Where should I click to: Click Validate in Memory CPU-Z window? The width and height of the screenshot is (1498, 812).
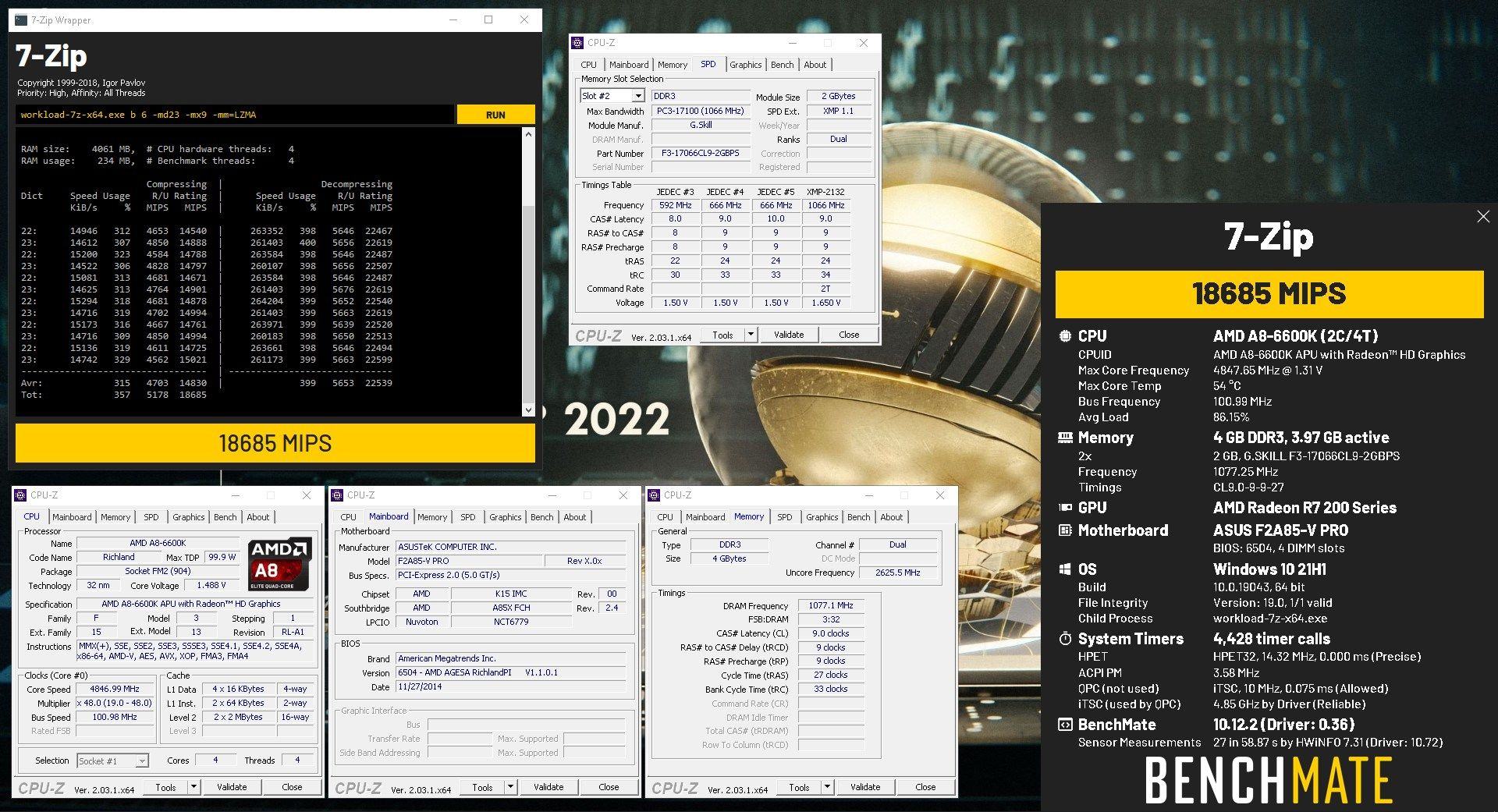tap(865, 787)
